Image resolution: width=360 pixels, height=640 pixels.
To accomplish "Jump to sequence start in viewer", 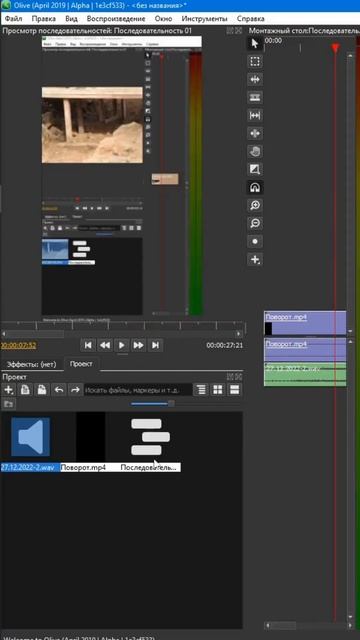I will point(88,345).
